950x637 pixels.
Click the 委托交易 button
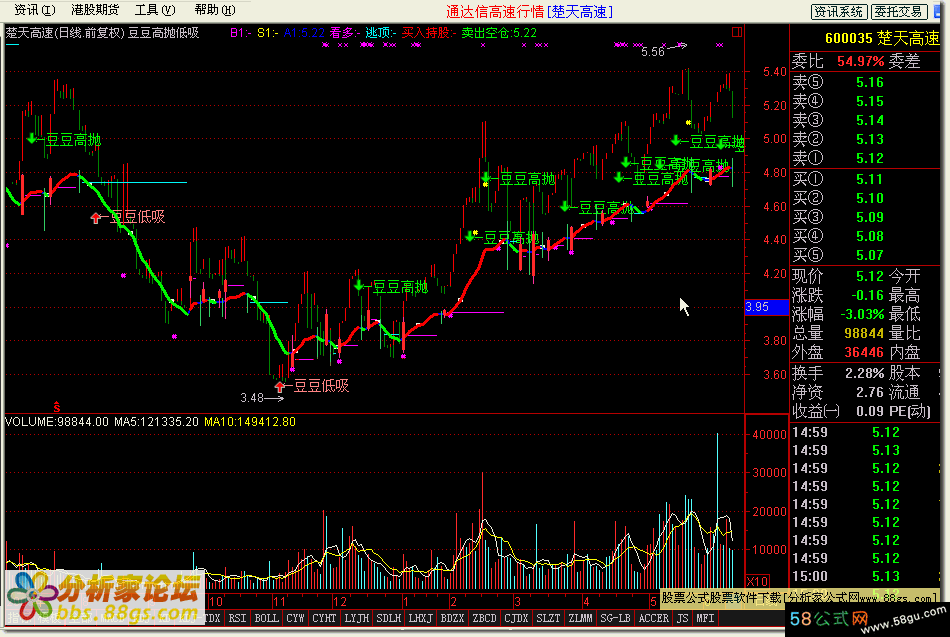click(x=899, y=12)
